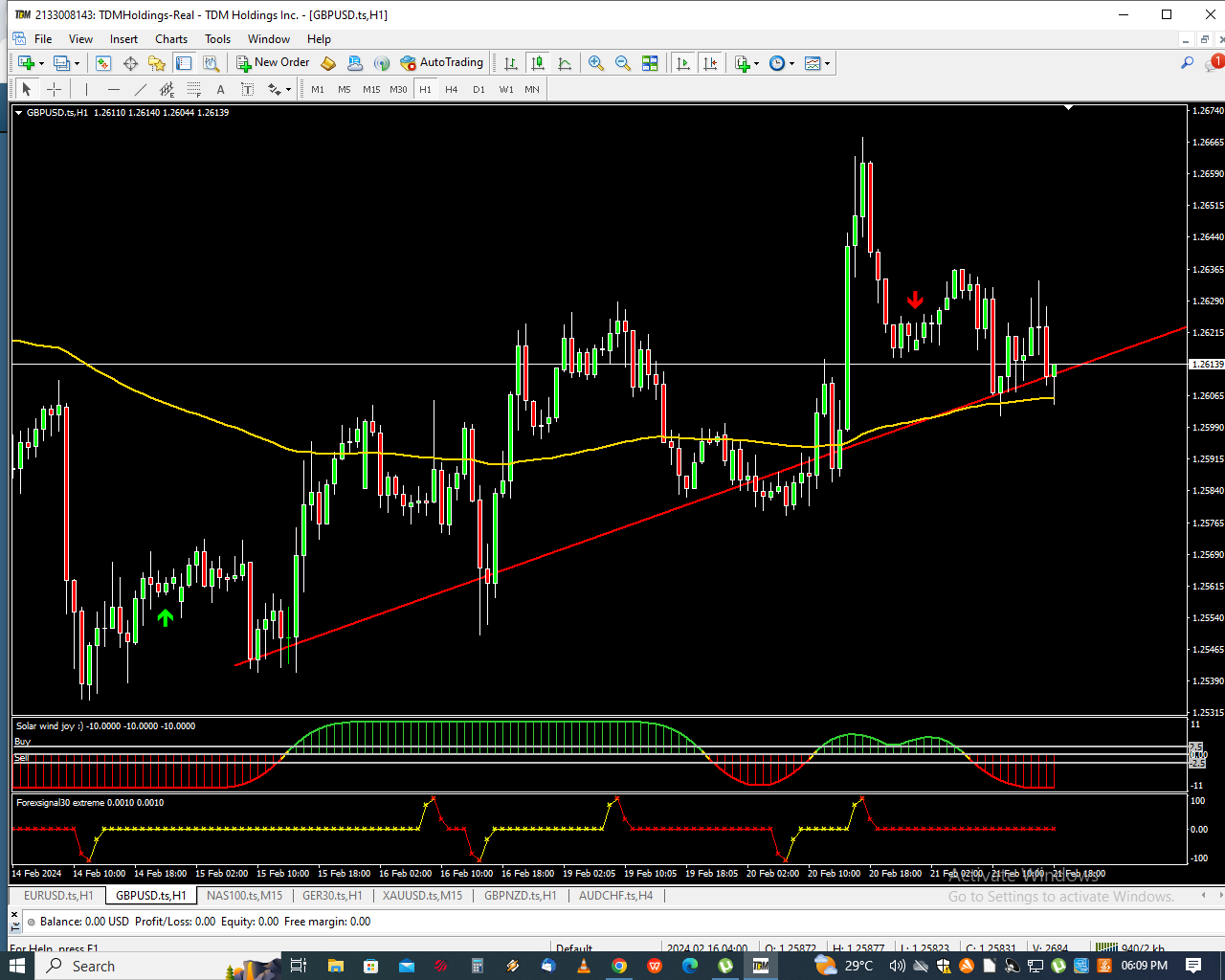Select the Crosshair tool

point(55,89)
